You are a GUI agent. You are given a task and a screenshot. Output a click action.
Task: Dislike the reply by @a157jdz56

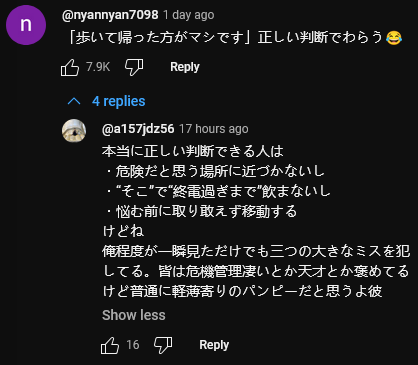(163, 345)
